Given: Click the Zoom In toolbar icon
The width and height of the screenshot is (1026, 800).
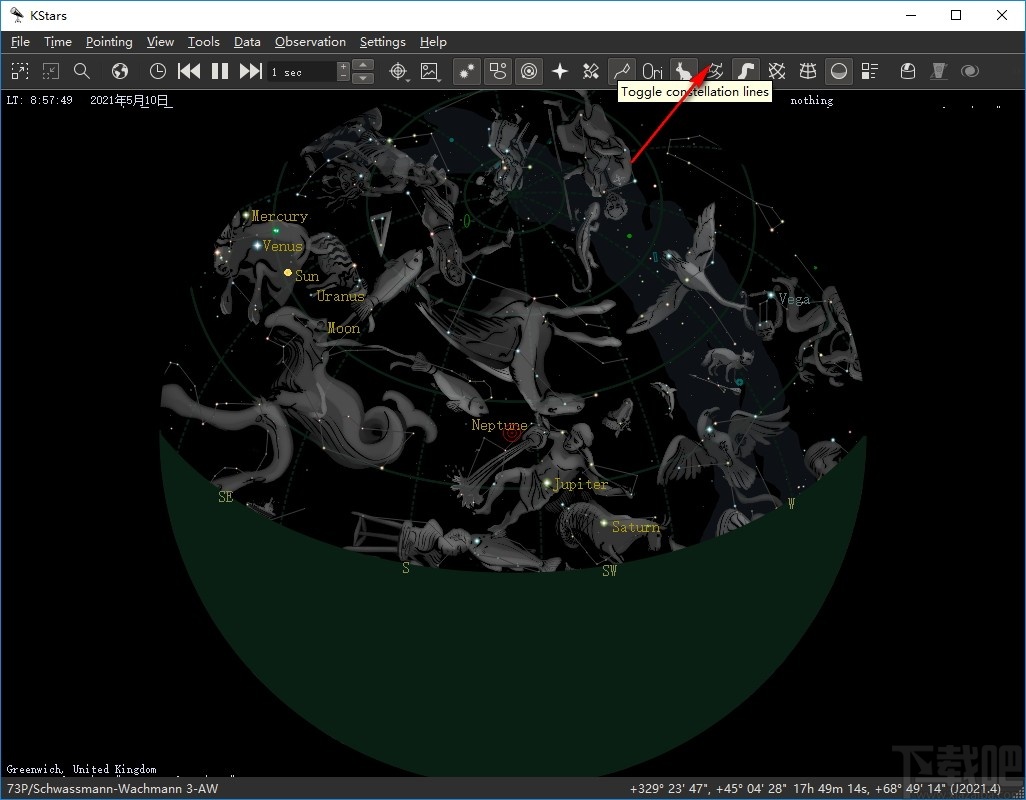Looking at the screenshot, I should pyautogui.click(x=20, y=71).
